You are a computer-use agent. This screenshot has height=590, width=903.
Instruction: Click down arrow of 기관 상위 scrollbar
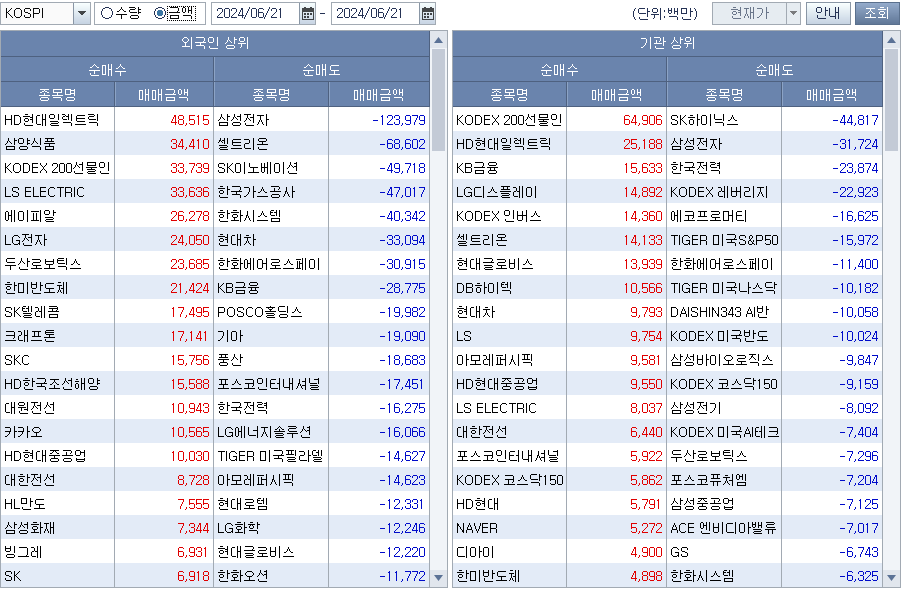[891, 577]
